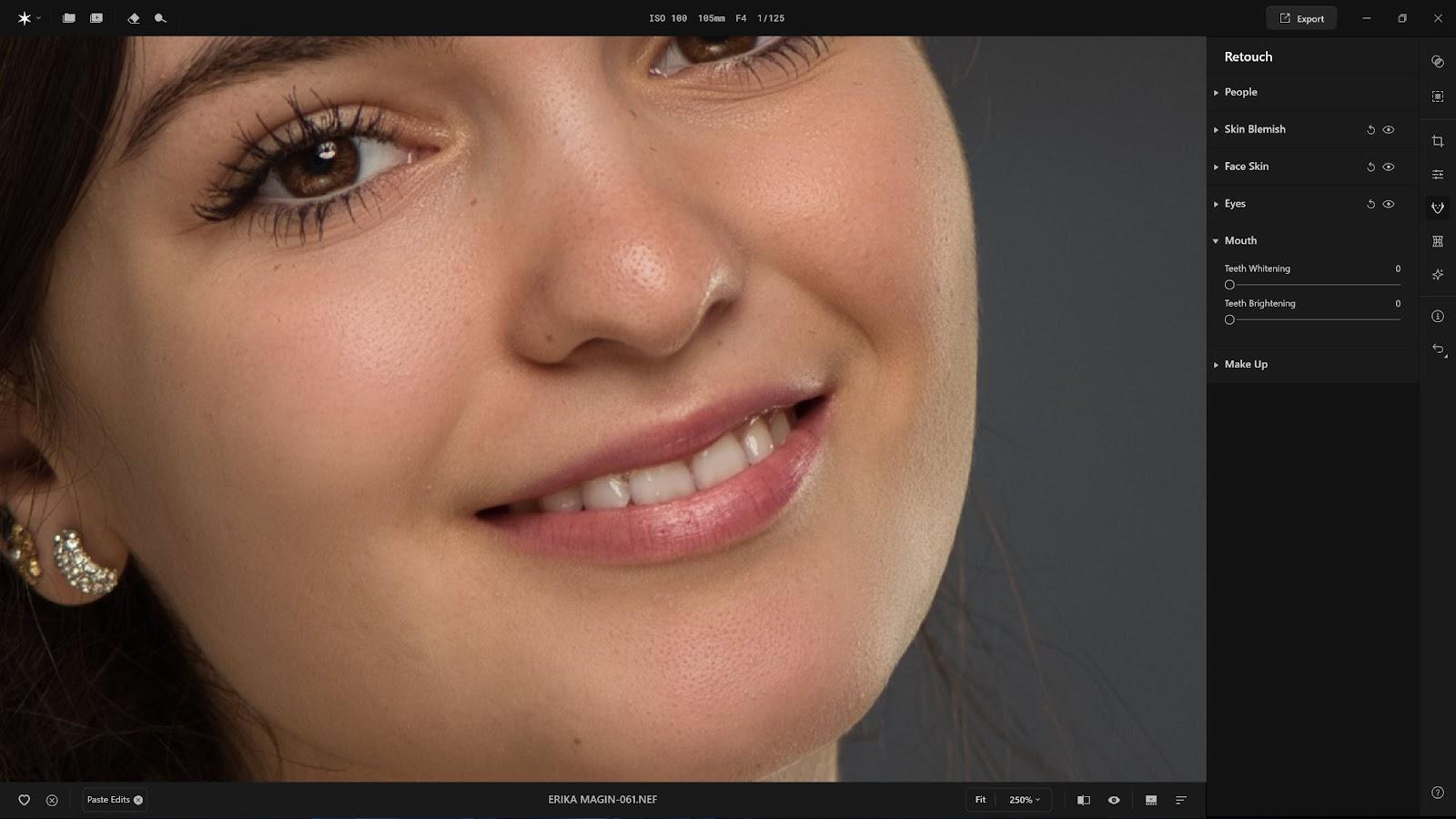This screenshot has width=1456, height=819.
Task: Toggle the preview eye icon in bottom bar
Action: click(x=1114, y=800)
